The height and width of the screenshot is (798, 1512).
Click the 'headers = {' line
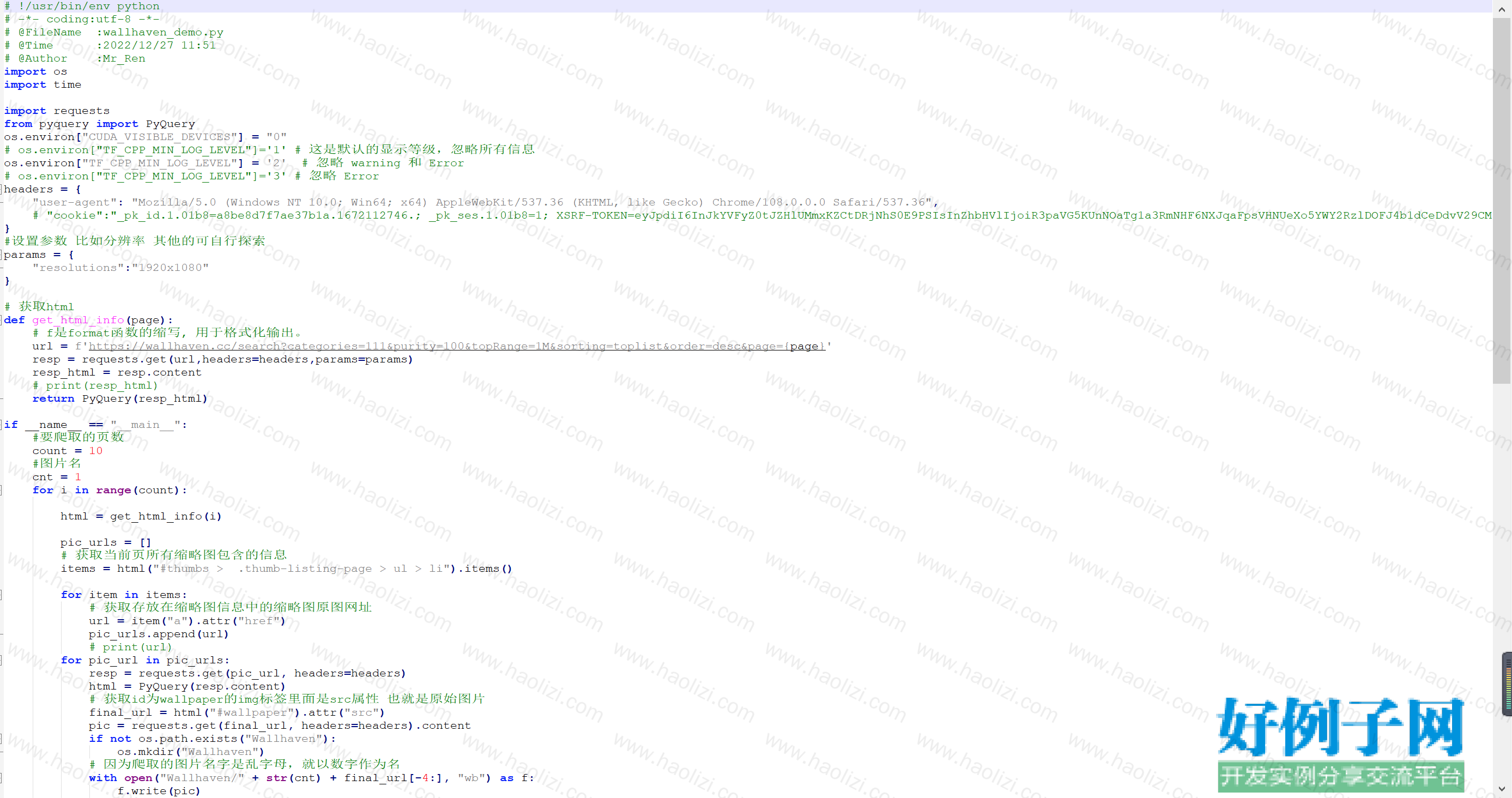pyautogui.click(x=43, y=190)
